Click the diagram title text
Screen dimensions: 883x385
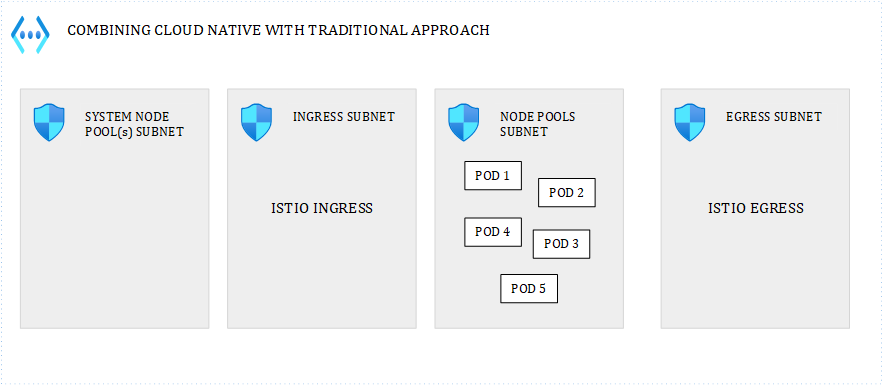point(278,30)
